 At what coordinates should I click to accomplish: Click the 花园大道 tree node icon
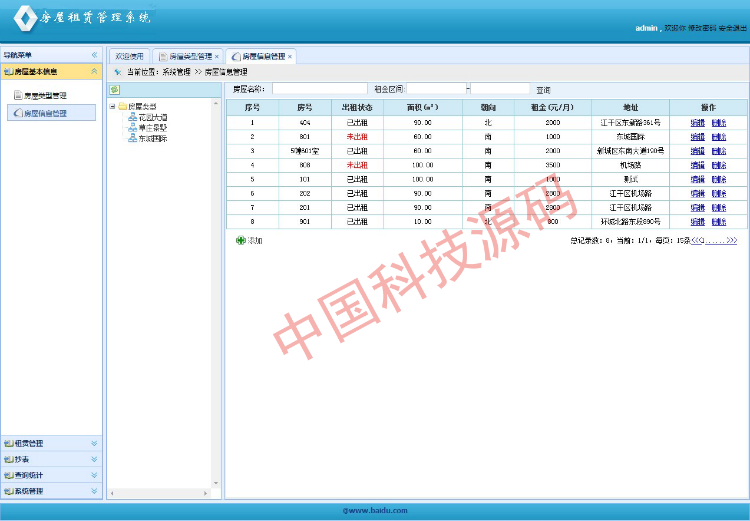click(x=132, y=117)
